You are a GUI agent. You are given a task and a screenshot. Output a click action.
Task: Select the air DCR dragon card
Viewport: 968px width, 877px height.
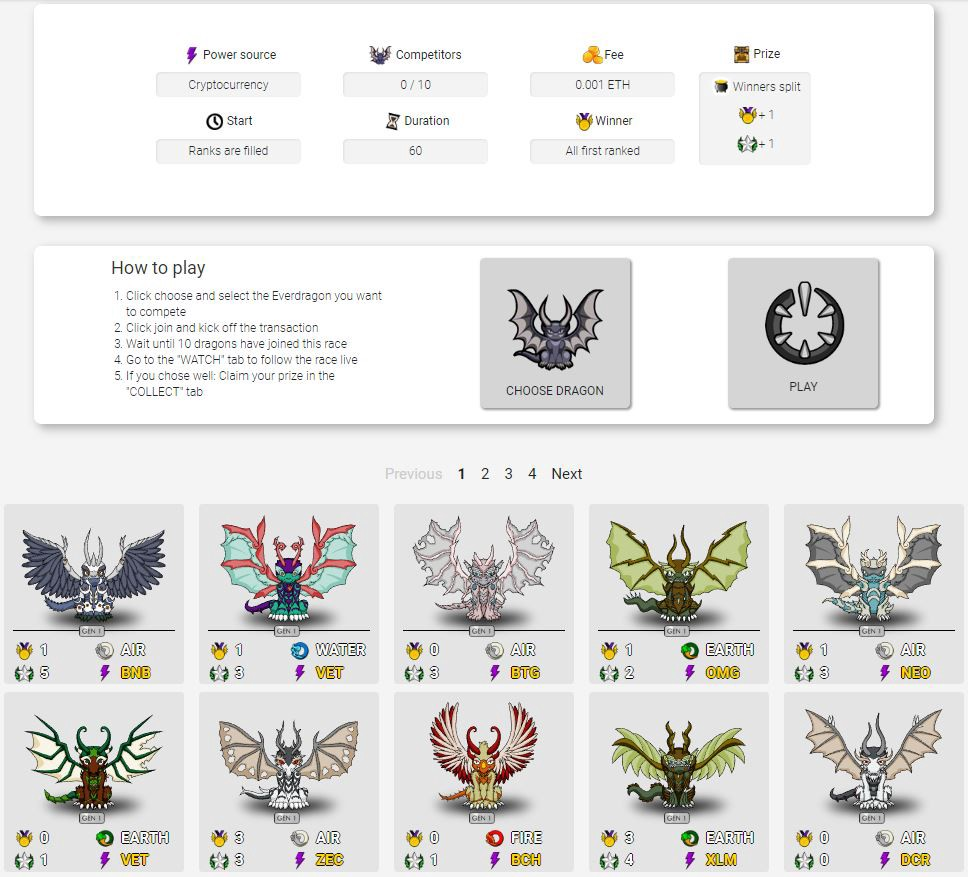[874, 782]
